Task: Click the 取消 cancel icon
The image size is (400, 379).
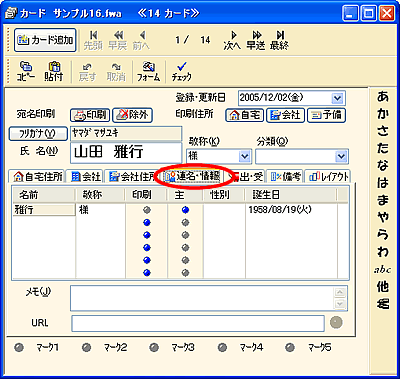Action: [116, 71]
